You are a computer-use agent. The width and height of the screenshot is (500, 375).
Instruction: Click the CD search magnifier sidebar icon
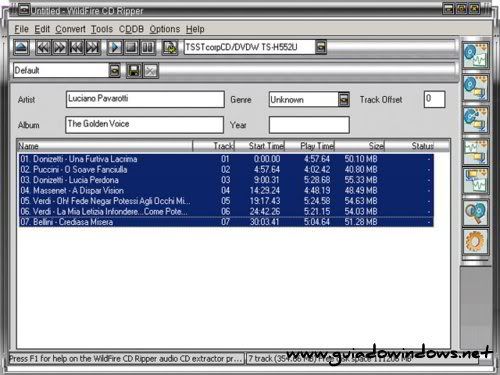pyautogui.click(x=476, y=213)
